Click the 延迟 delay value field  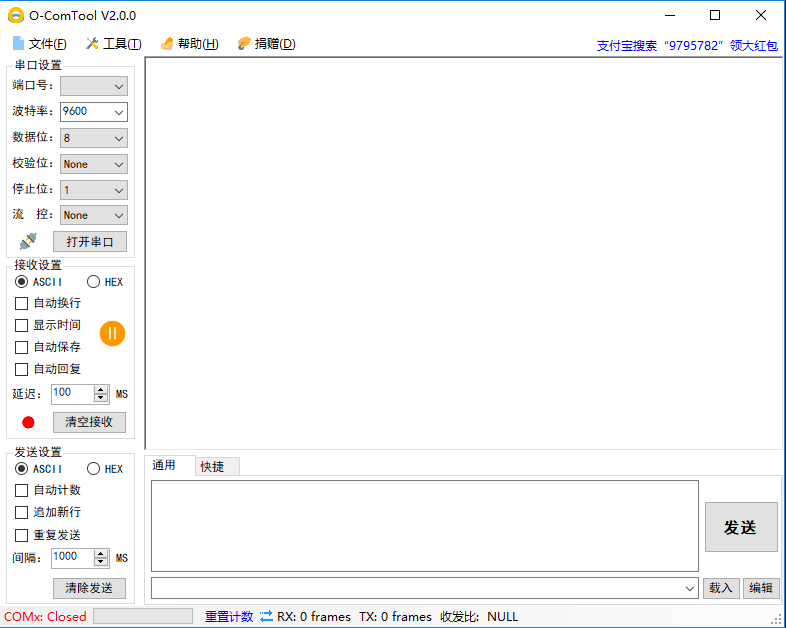coord(73,393)
